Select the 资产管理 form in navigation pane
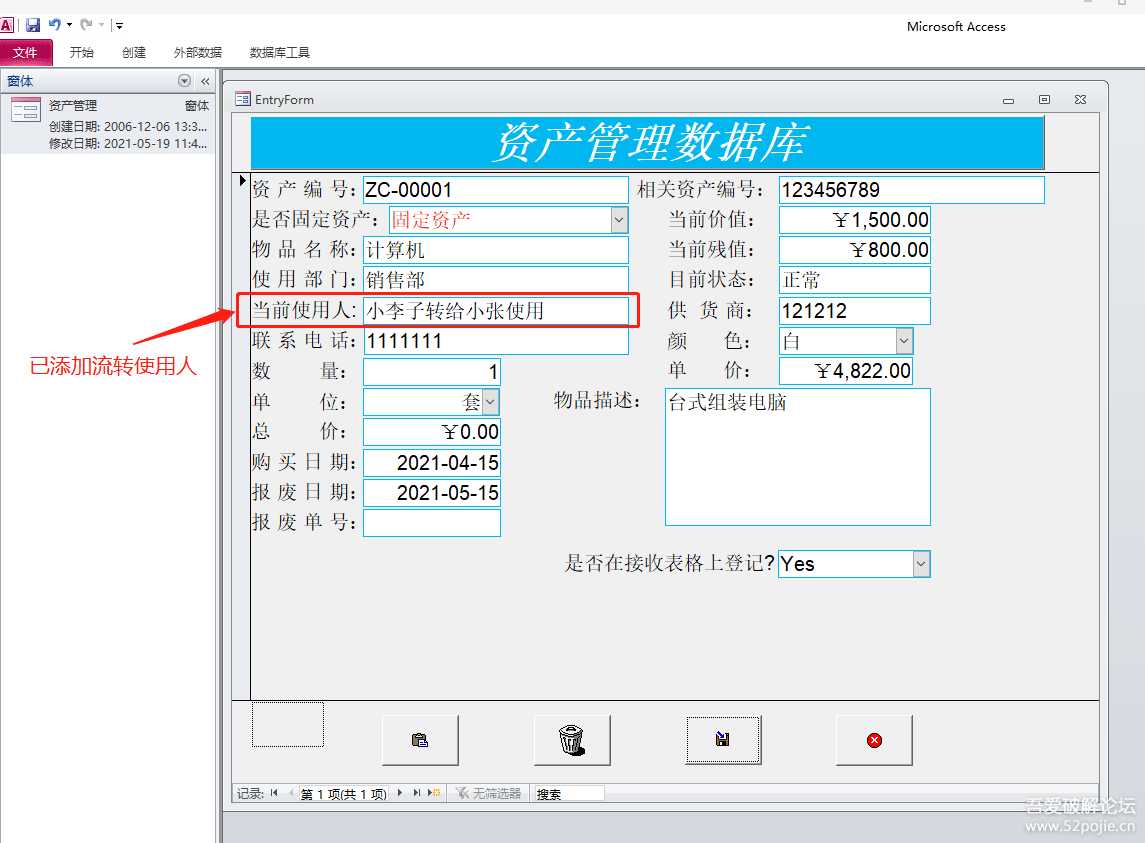Image resolution: width=1145 pixels, height=843 pixels. coord(108,123)
